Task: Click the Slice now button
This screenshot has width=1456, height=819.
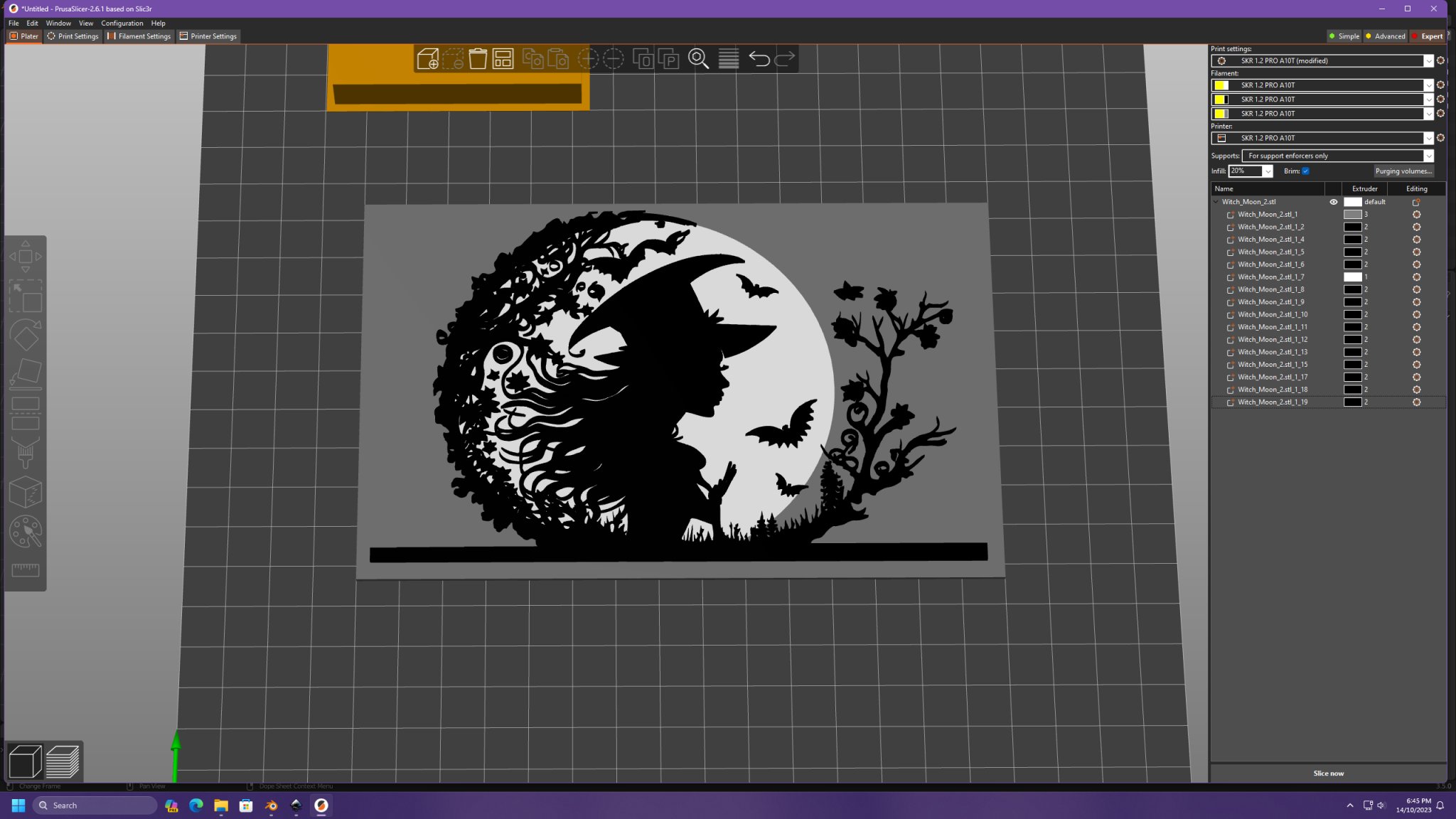Action: (x=1327, y=773)
